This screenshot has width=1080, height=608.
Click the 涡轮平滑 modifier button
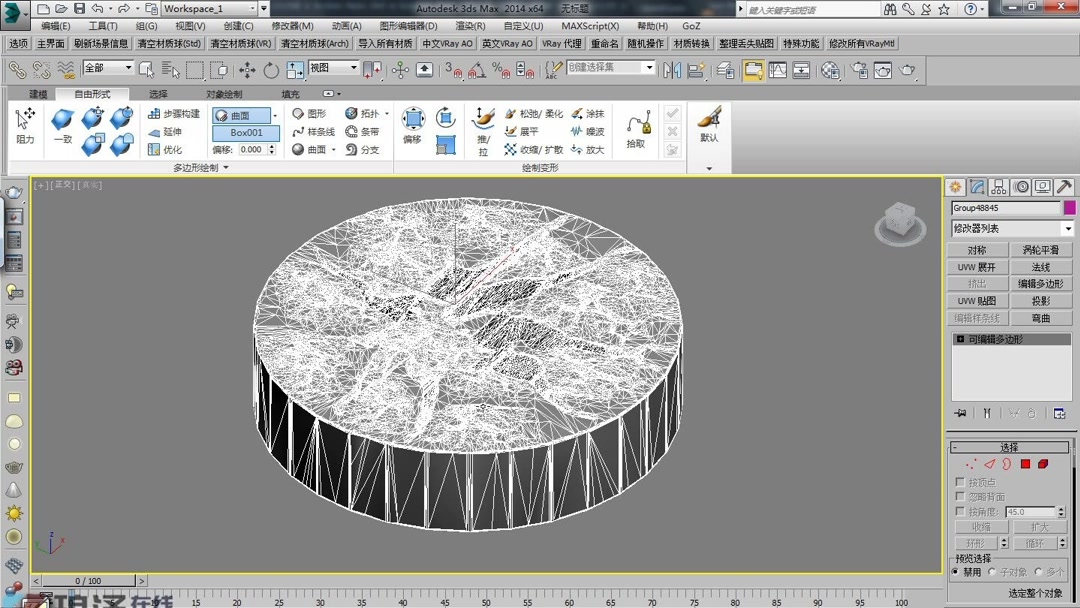click(x=1043, y=249)
